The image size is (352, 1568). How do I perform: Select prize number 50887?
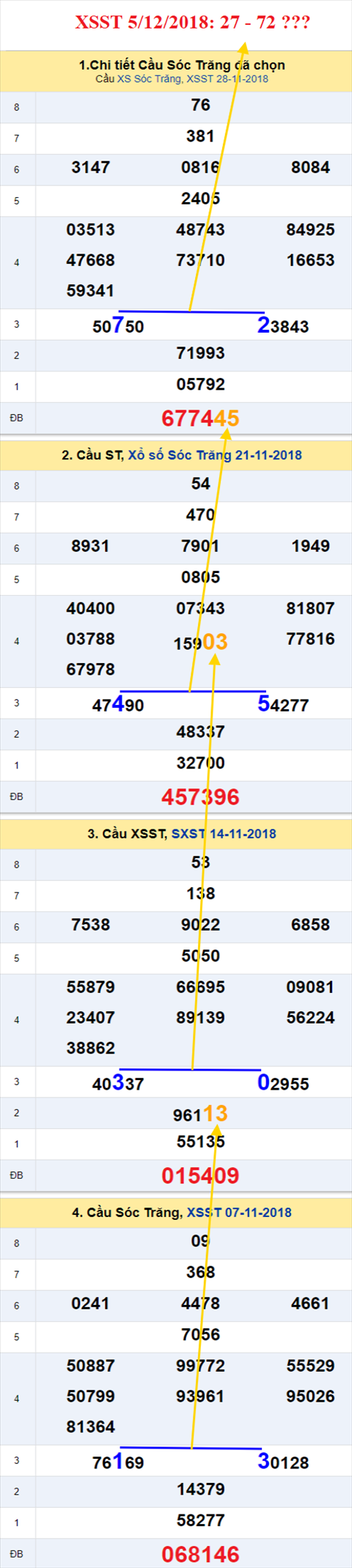tap(91, 1367)
